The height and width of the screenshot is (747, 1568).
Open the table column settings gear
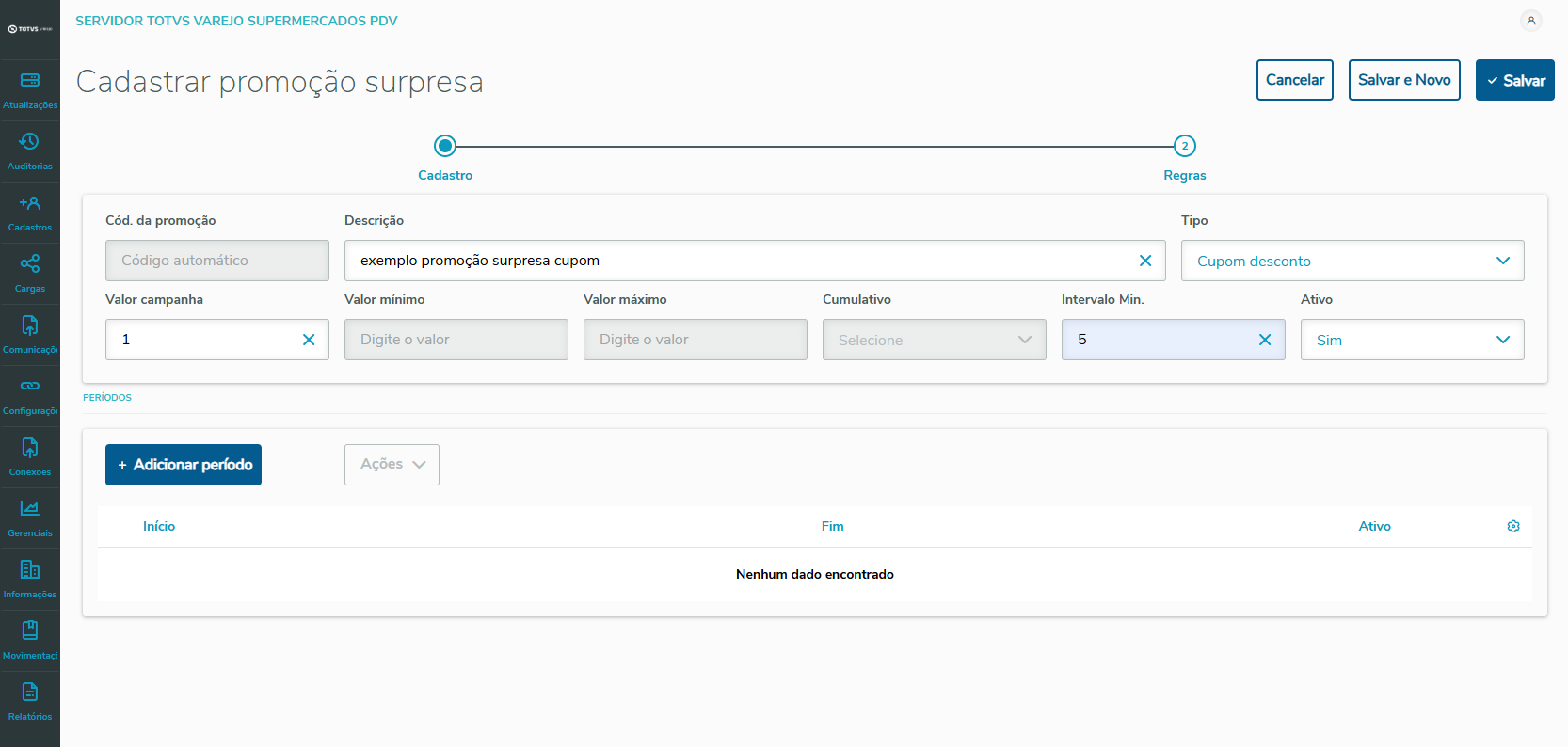(1513, 527)
